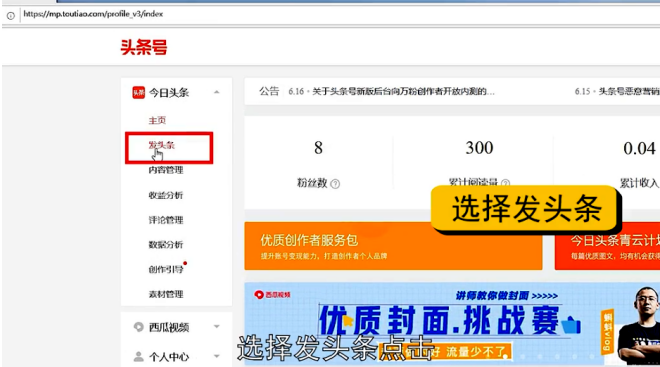The width and height of the screenshot is (660, 367).
Task: Click the fan count value 8
Action: tap(318, 148)
